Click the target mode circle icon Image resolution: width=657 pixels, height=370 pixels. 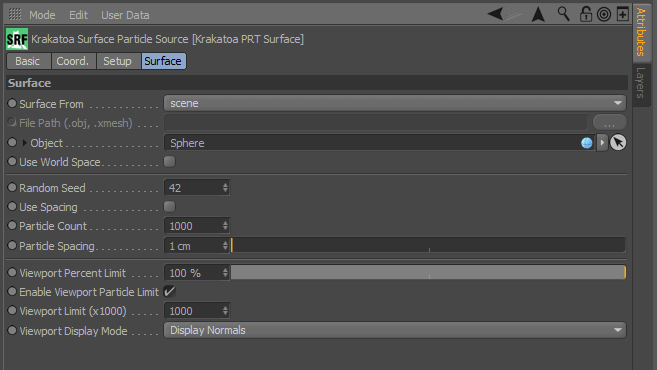604,15
